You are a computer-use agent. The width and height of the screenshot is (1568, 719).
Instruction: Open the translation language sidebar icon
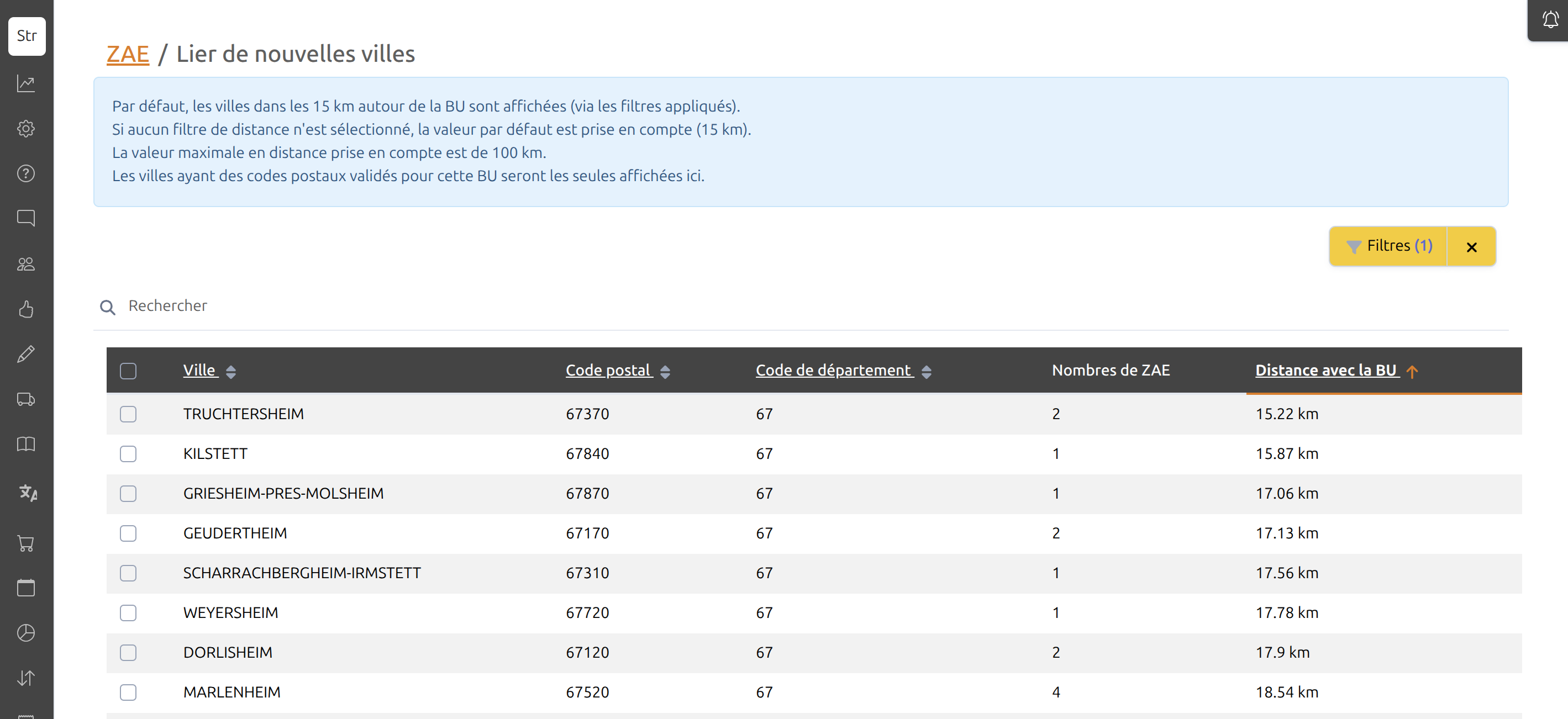pos(28,491)
